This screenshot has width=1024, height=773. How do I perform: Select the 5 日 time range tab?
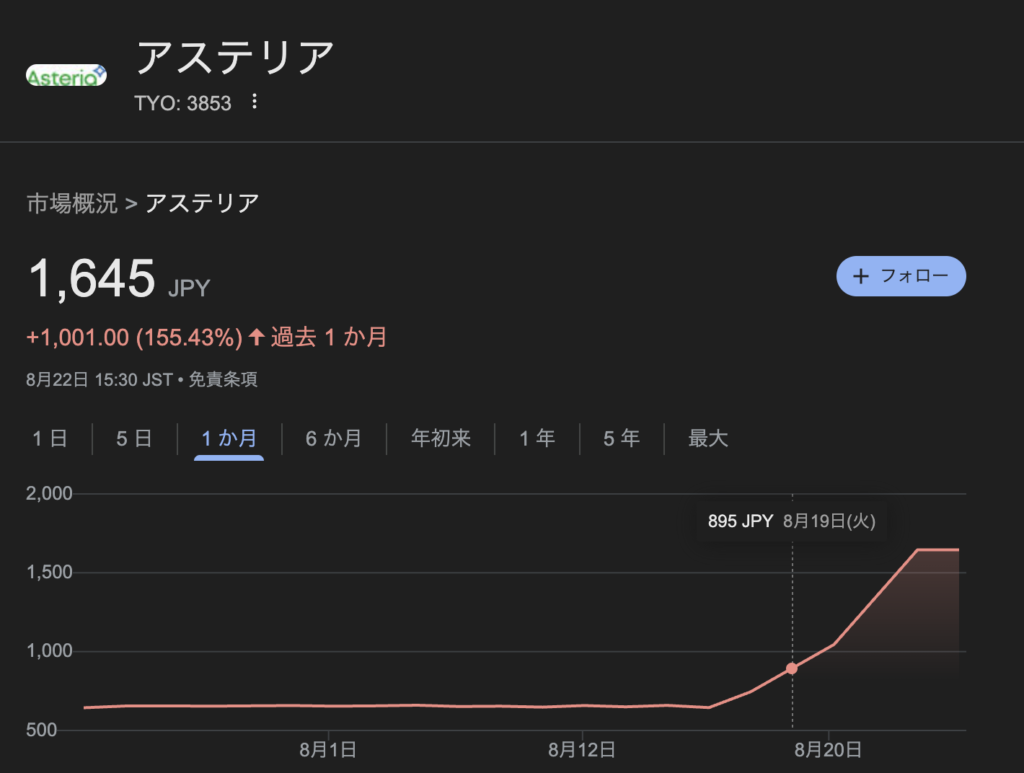(134, 438)
